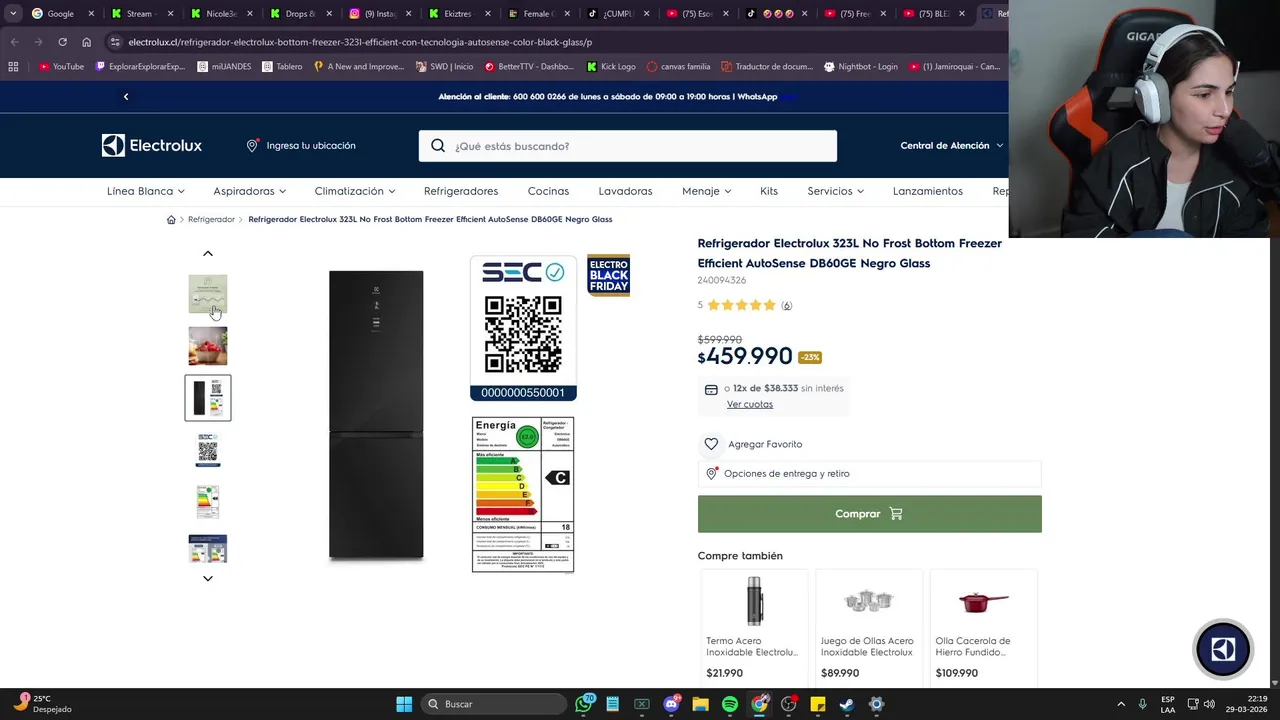The width and height of the screenshot is (1280, 720).
Task: Click the Windows Start button
Action: pyautogui.click(x=404, y=704)
